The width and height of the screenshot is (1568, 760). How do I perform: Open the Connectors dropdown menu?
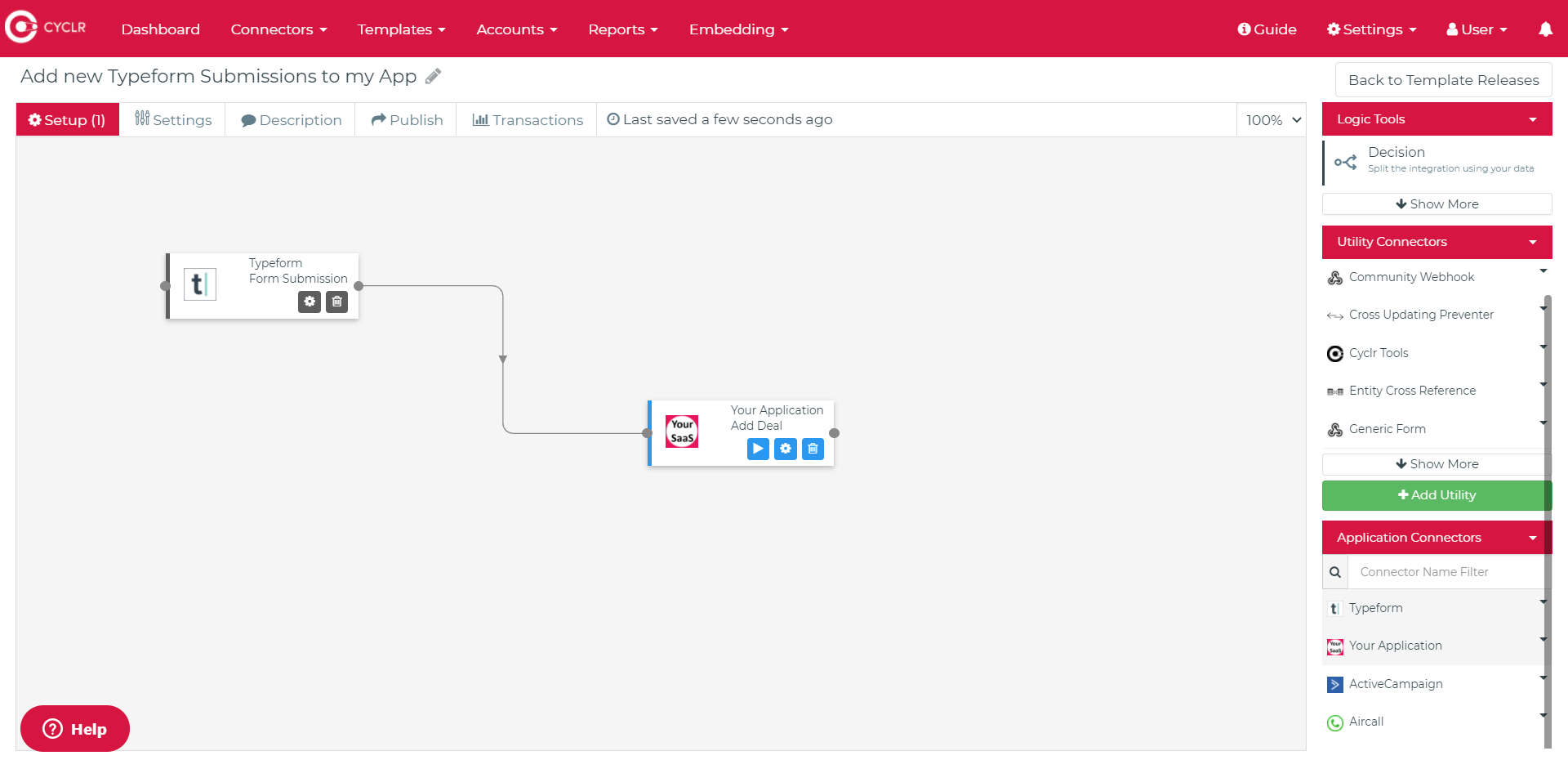pos(278,29)
